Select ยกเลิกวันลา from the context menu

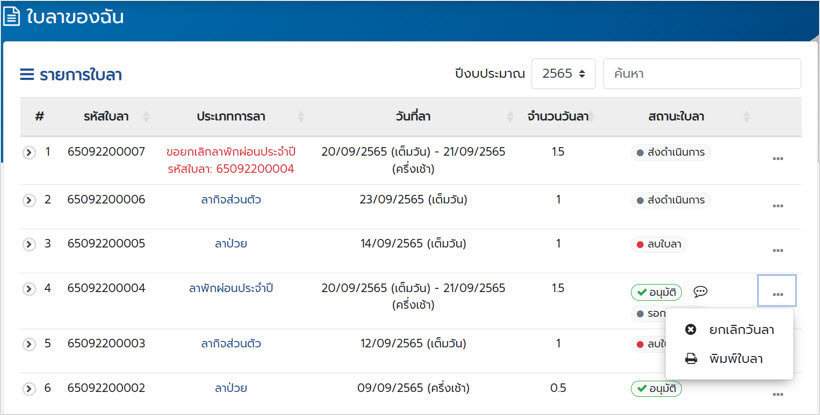click(x=735, y=329)
